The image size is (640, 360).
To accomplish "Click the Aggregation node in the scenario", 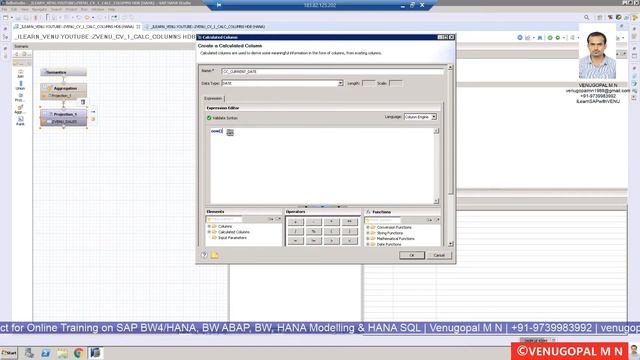I will [63, 88].
